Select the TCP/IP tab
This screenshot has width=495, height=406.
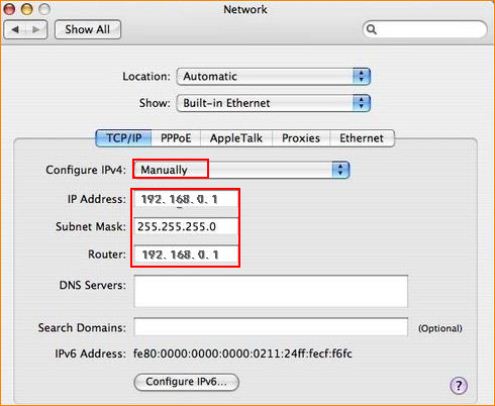[x=124, y=138]
